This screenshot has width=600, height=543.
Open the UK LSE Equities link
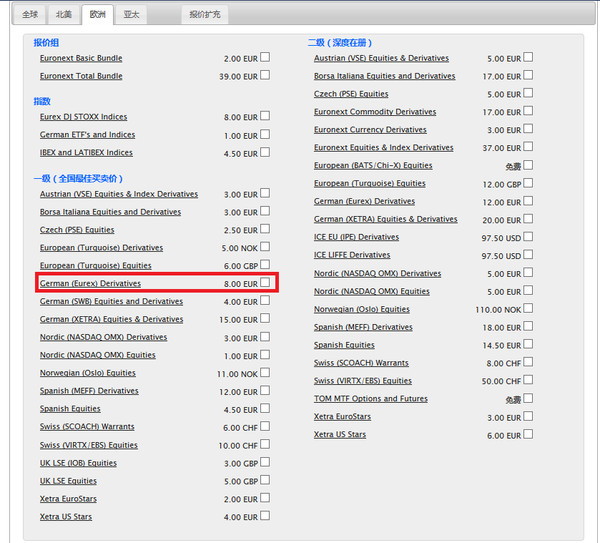(68, 481)
